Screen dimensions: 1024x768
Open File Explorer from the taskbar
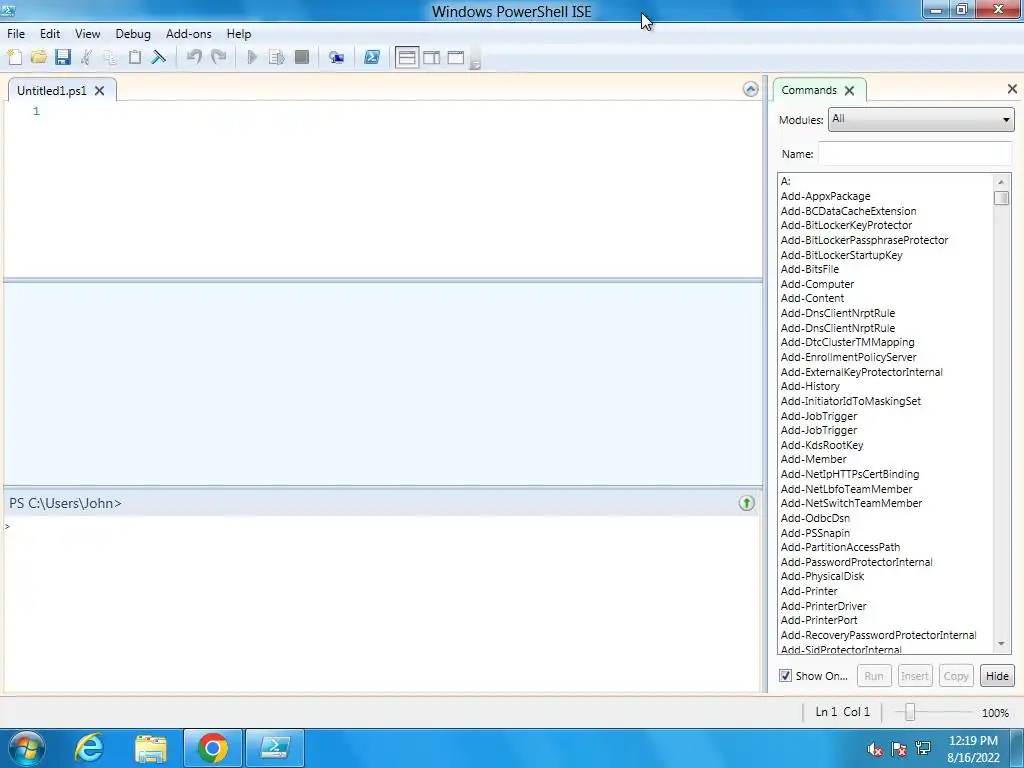pyautogui.click(x=151, y=748)
